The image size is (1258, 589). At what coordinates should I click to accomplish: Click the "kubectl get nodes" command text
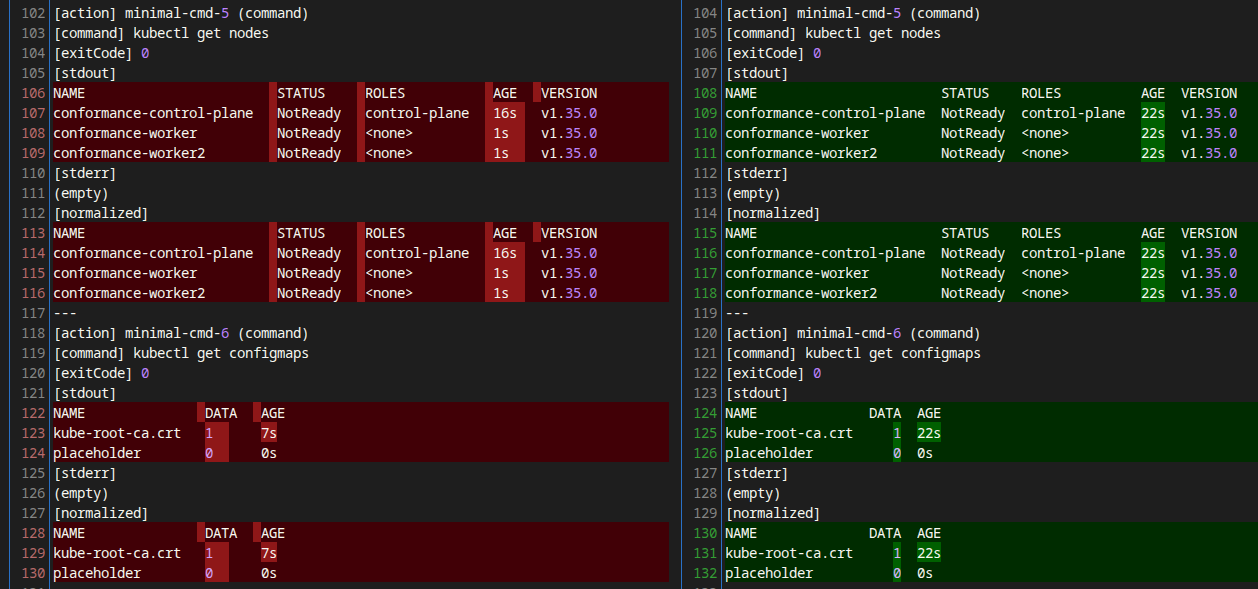point(199,33)
